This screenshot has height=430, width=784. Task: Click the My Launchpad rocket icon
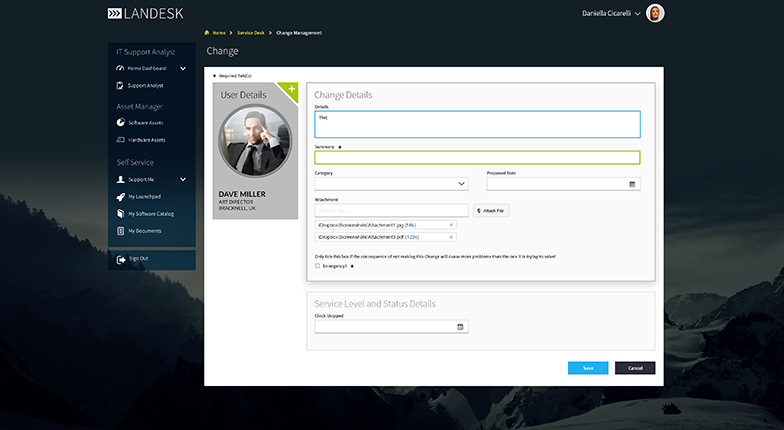tap(119, 197)
